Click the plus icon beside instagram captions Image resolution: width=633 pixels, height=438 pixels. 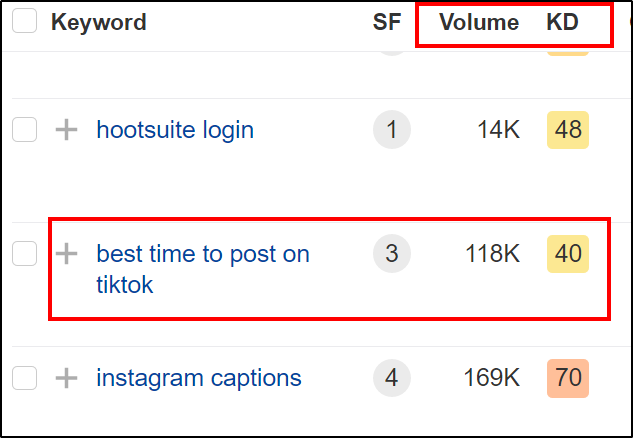(x=66, y=378)
